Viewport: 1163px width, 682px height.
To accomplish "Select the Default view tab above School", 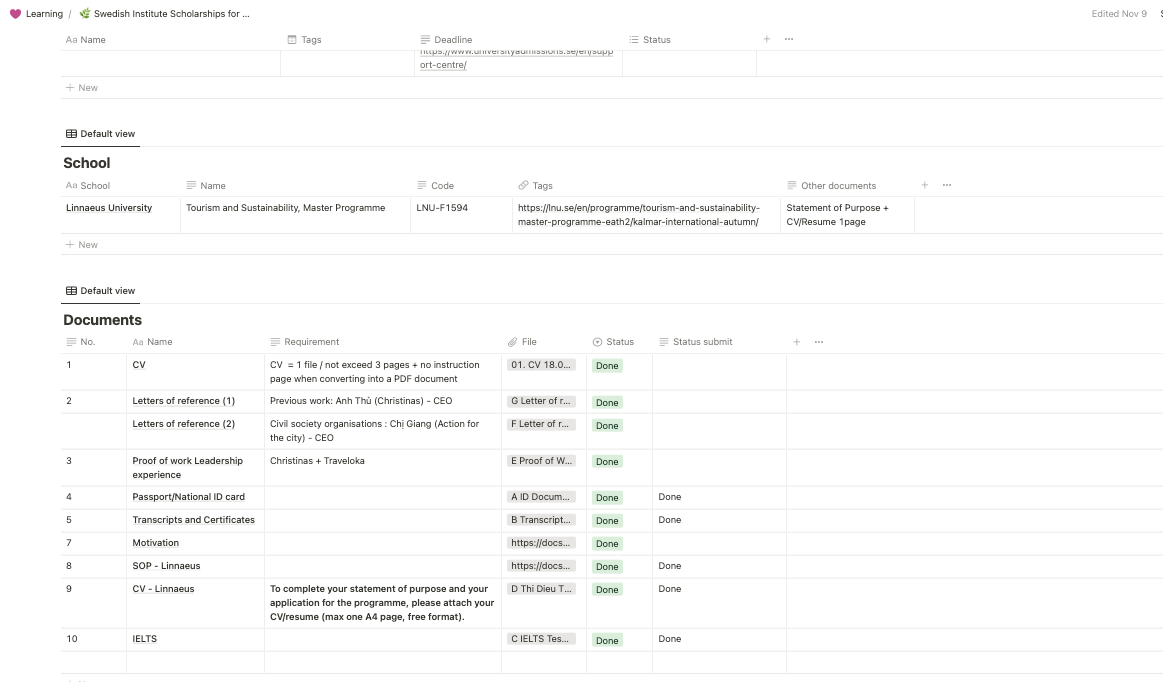I will (x=101, y=134).
